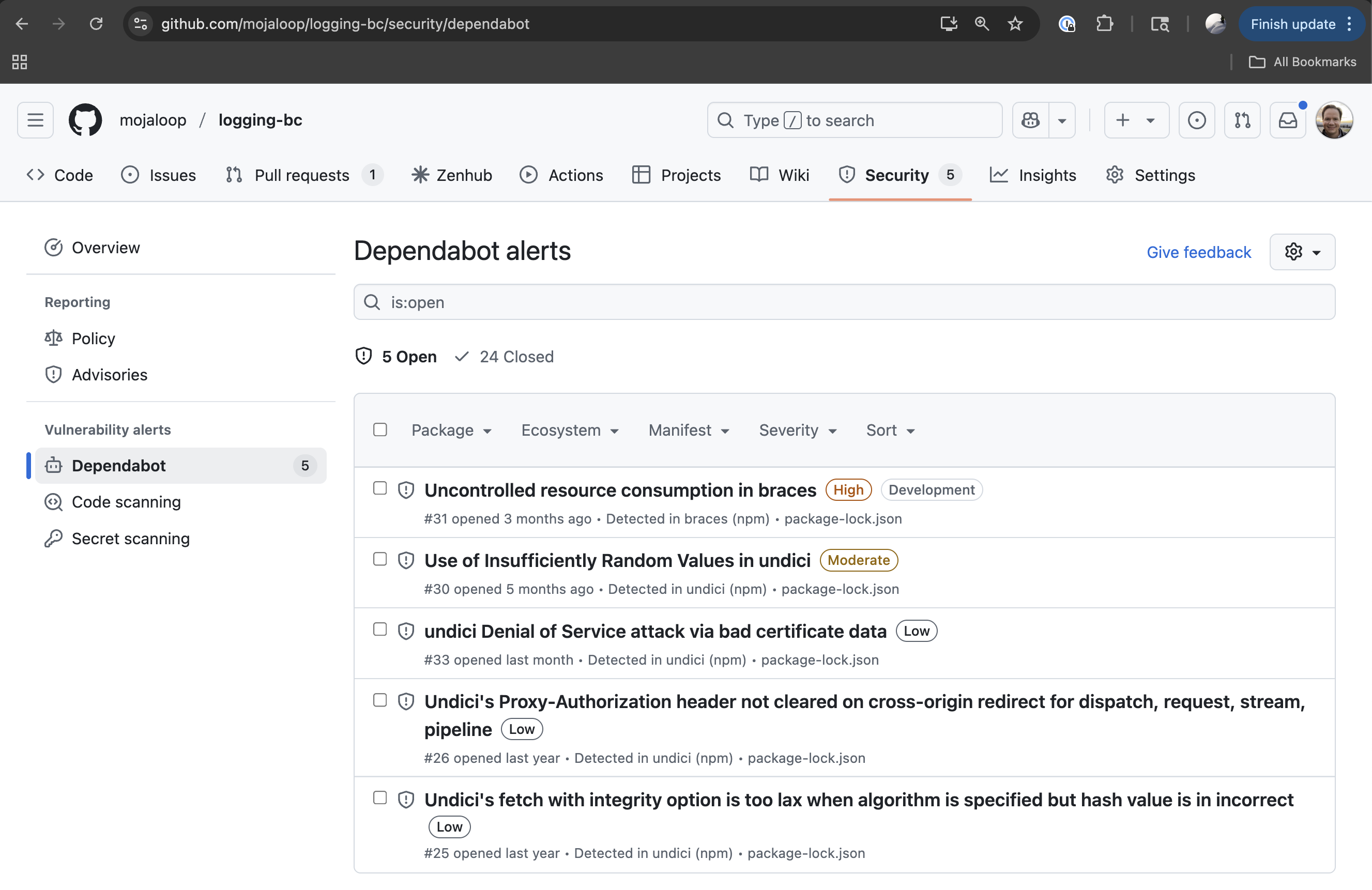Select the Security tab
The width and height of the screenshot is (1372, 890).
(x=900, y=175)
